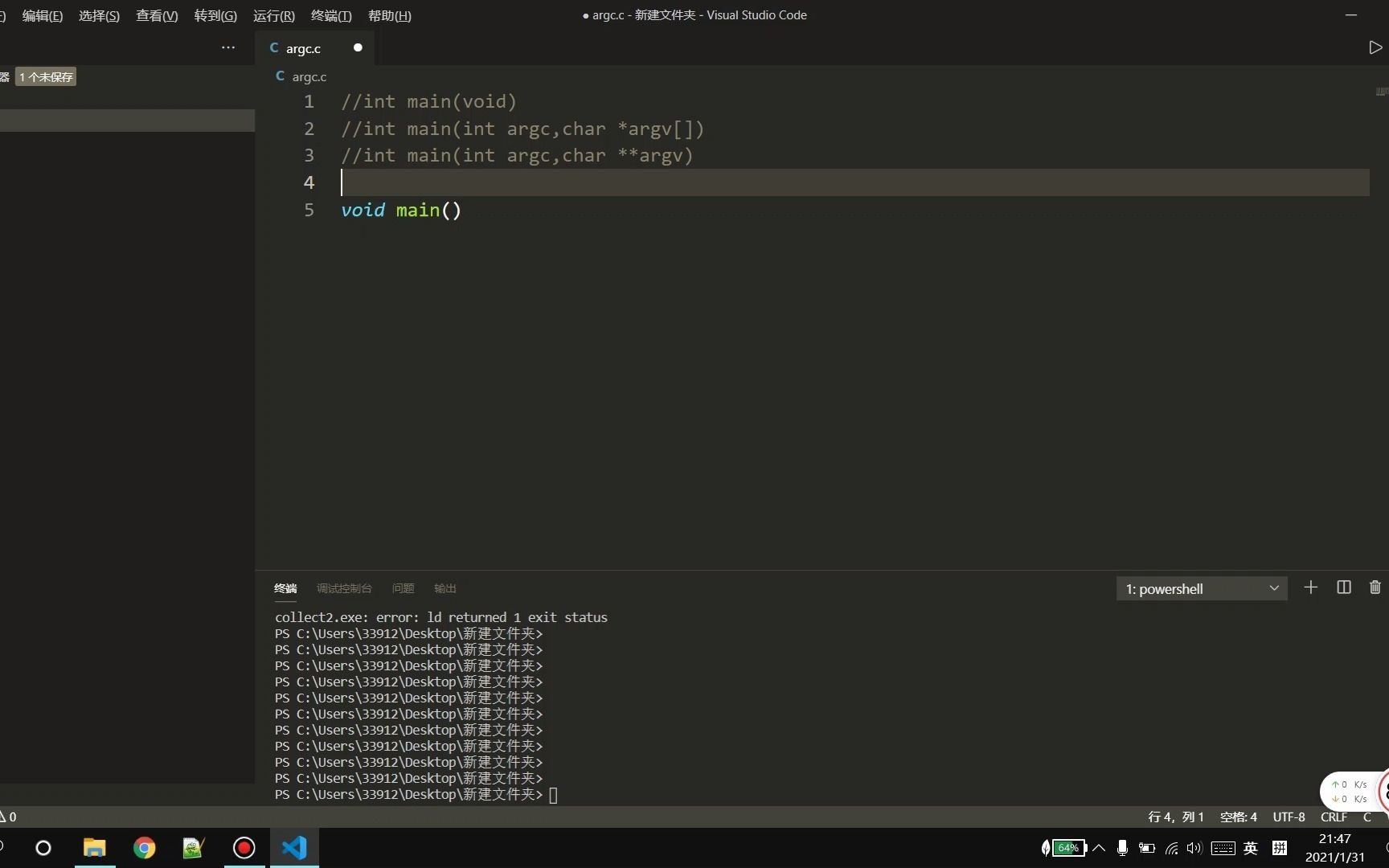Open the Wi-Fi network tray icon
1389x868 pixels.
[x=1172, y=848]
